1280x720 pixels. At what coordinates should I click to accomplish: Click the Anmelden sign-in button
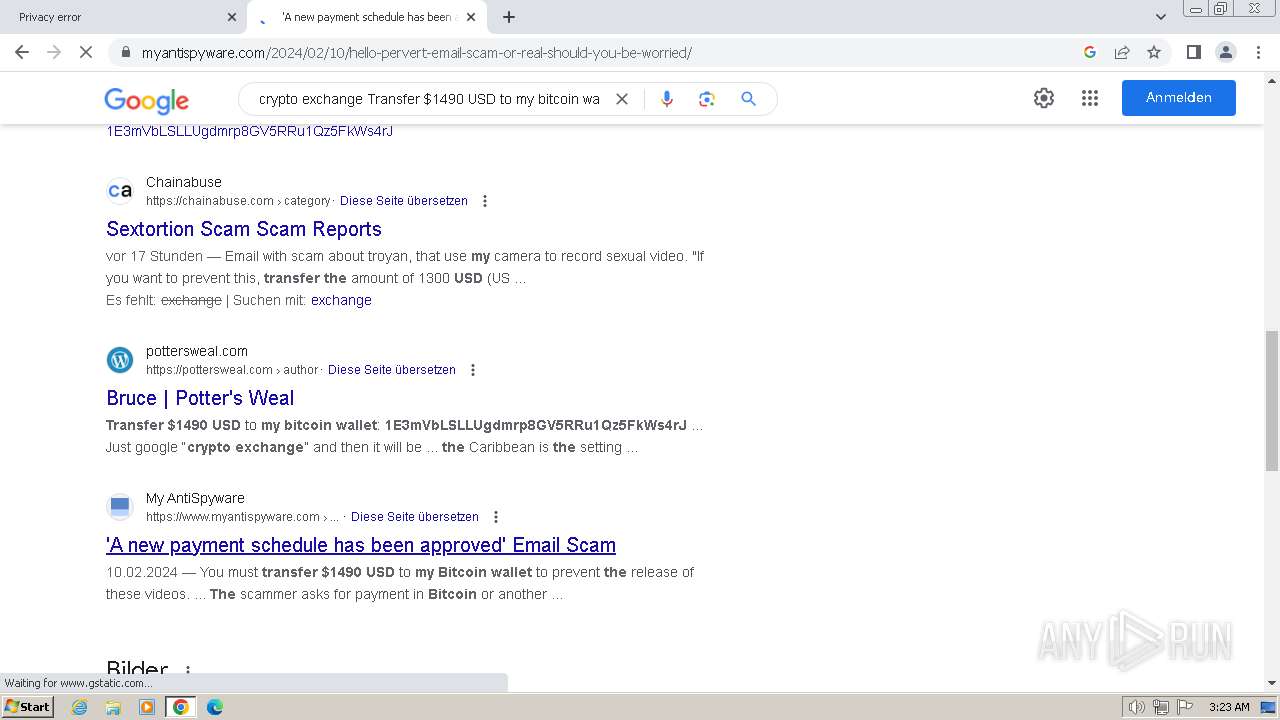[1178, 98]
